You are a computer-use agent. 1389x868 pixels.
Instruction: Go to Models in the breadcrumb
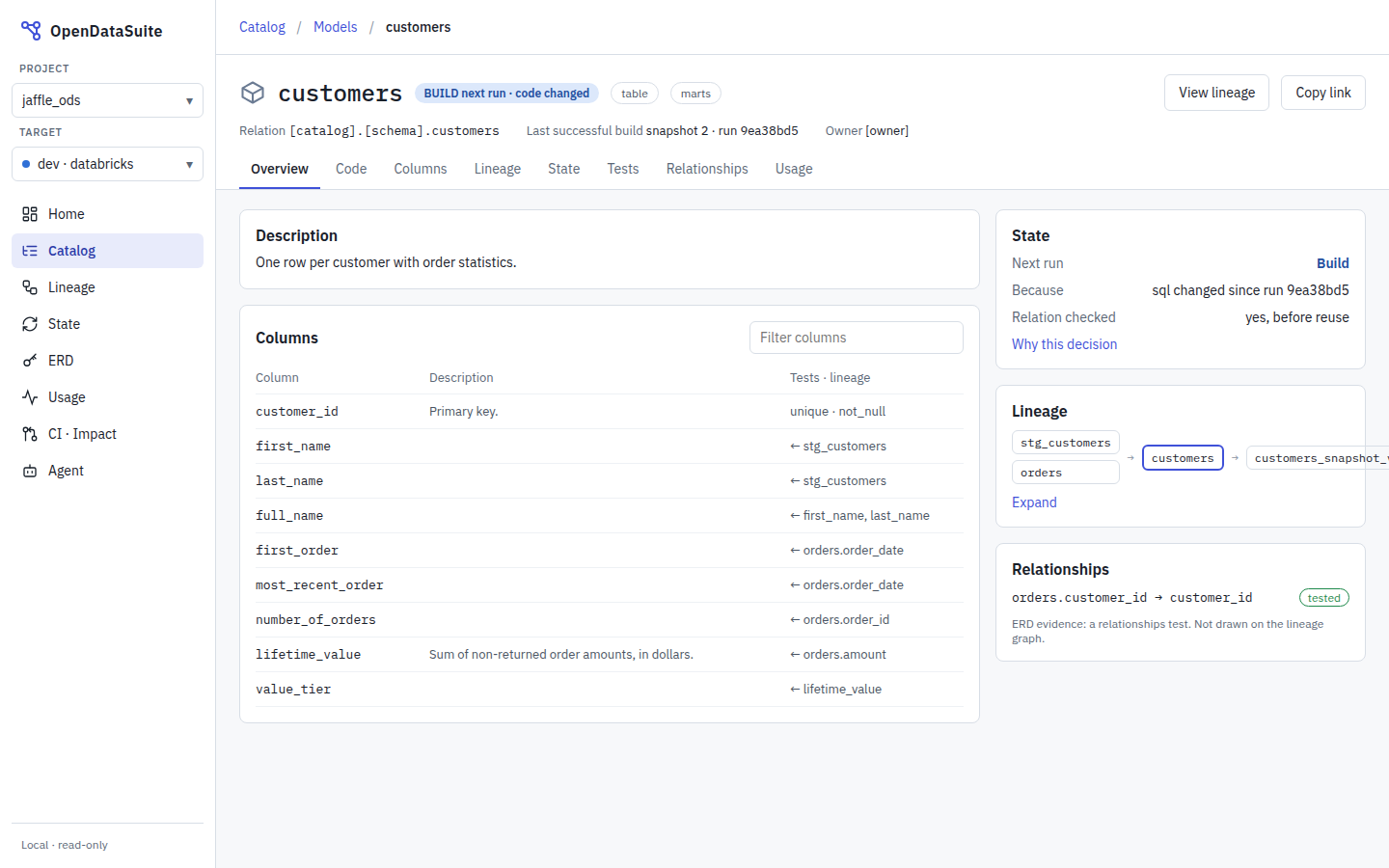[x=336, y=27]
